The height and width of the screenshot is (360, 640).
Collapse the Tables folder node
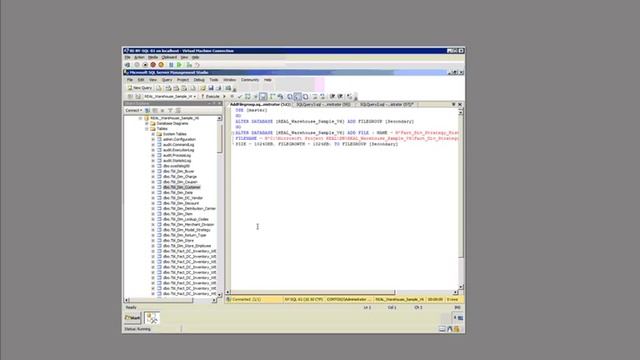[147, 129]
